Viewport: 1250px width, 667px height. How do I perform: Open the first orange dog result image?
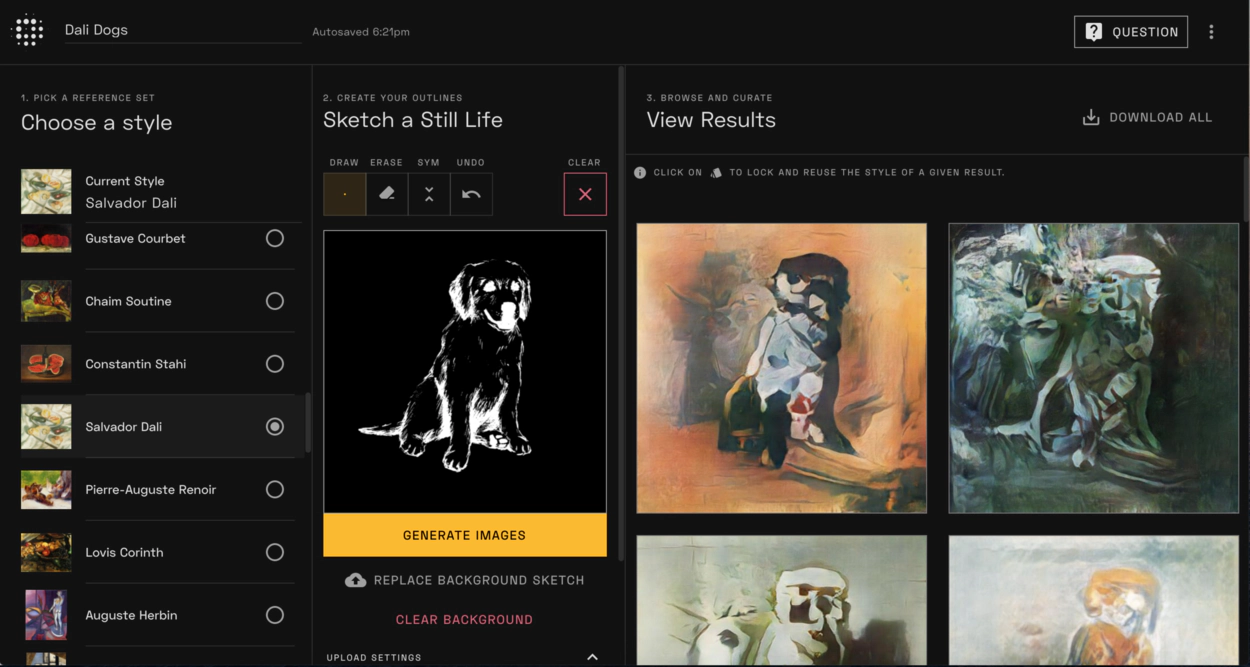pos(781,368)
